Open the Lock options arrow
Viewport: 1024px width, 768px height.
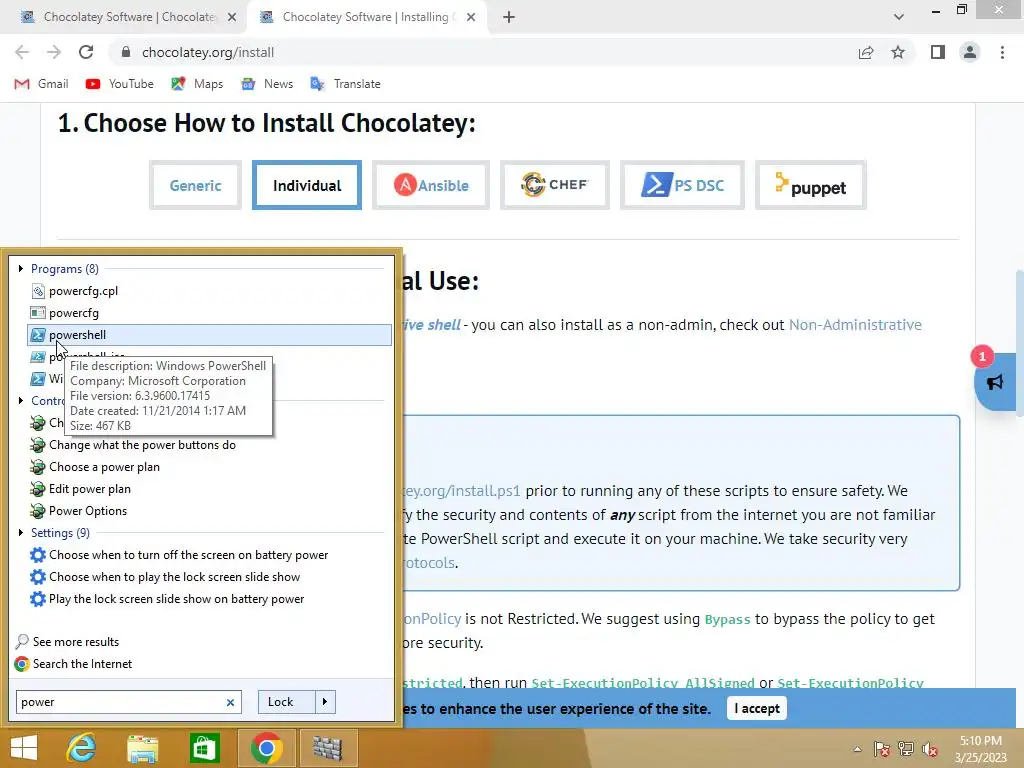(325, 702)
